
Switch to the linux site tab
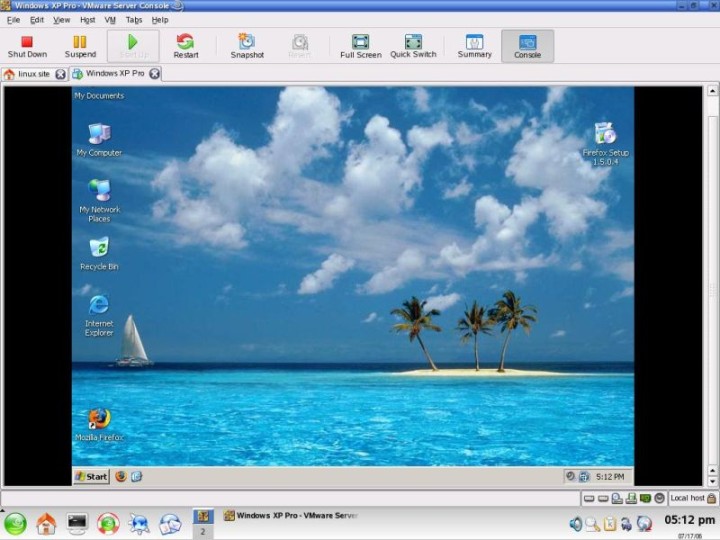[34, 74]
